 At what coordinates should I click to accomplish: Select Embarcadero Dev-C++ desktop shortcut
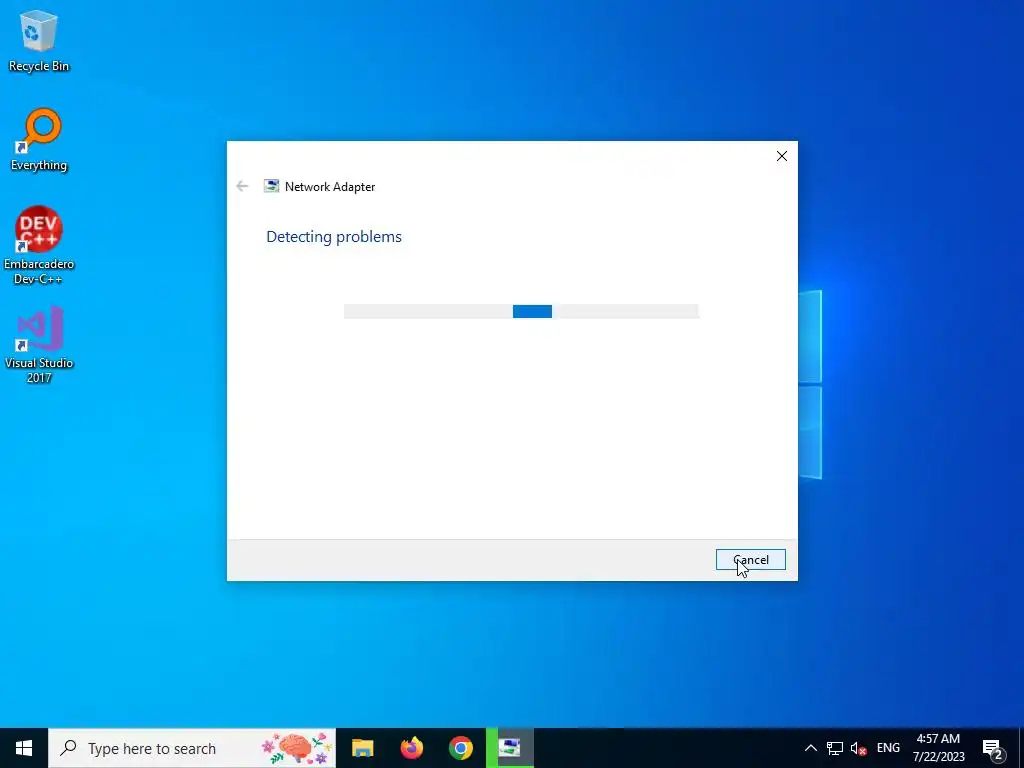click(x=39, y=246)
